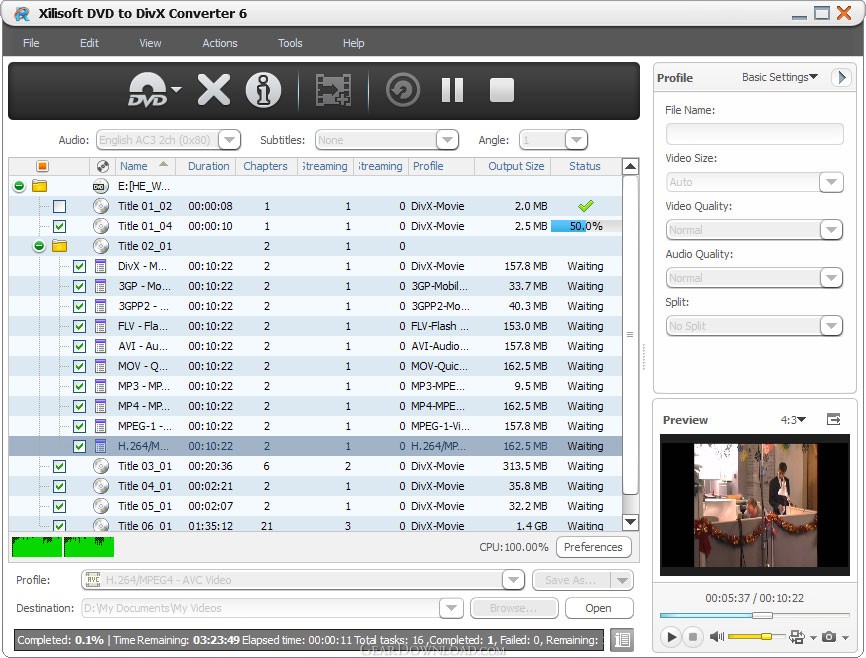The width and height of the screenshot is (866, 658).
Task: Click the disc icon of Title 01_02
Action: [x=101, y=206]
